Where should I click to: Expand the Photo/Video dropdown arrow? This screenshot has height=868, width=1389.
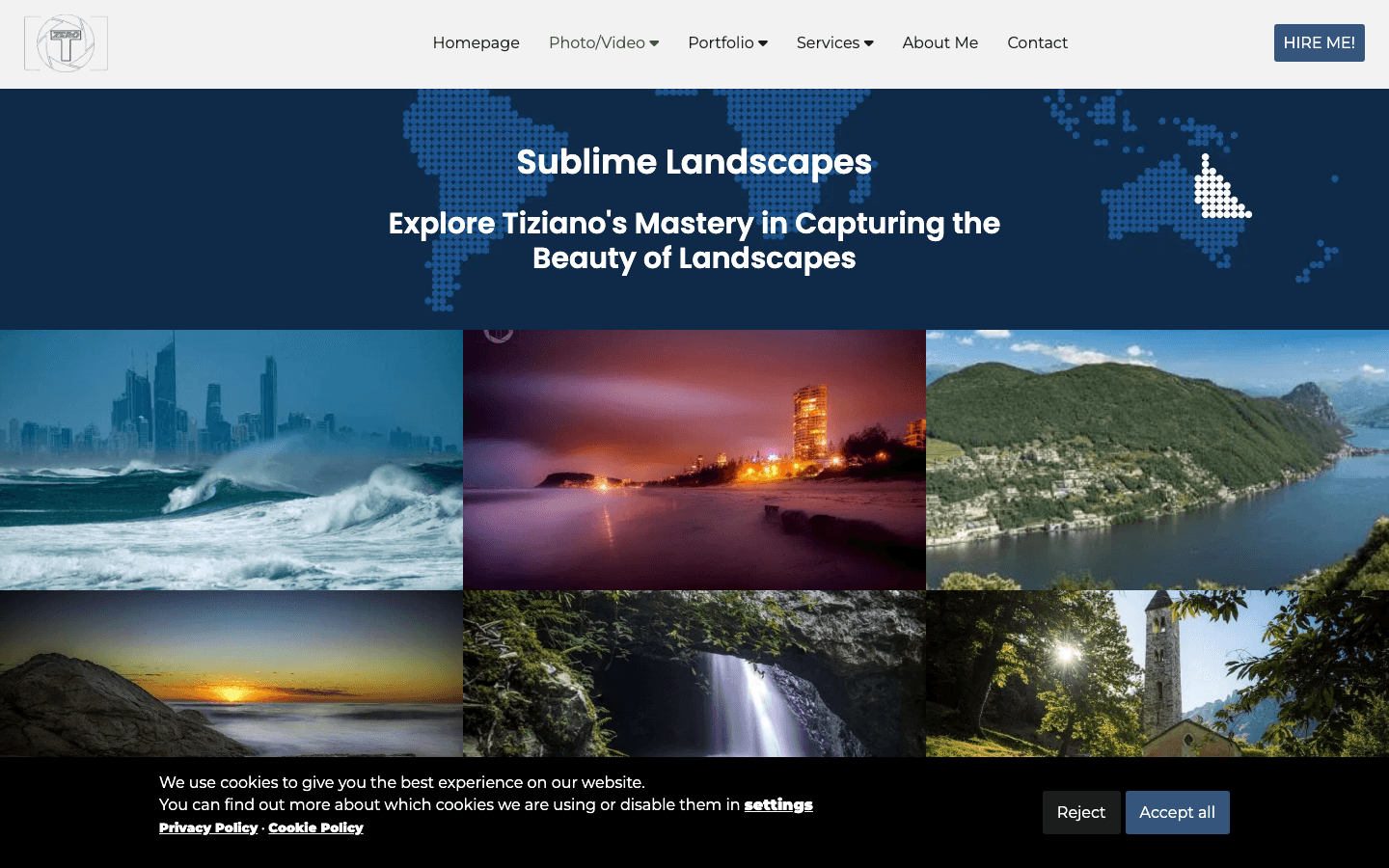654,43
